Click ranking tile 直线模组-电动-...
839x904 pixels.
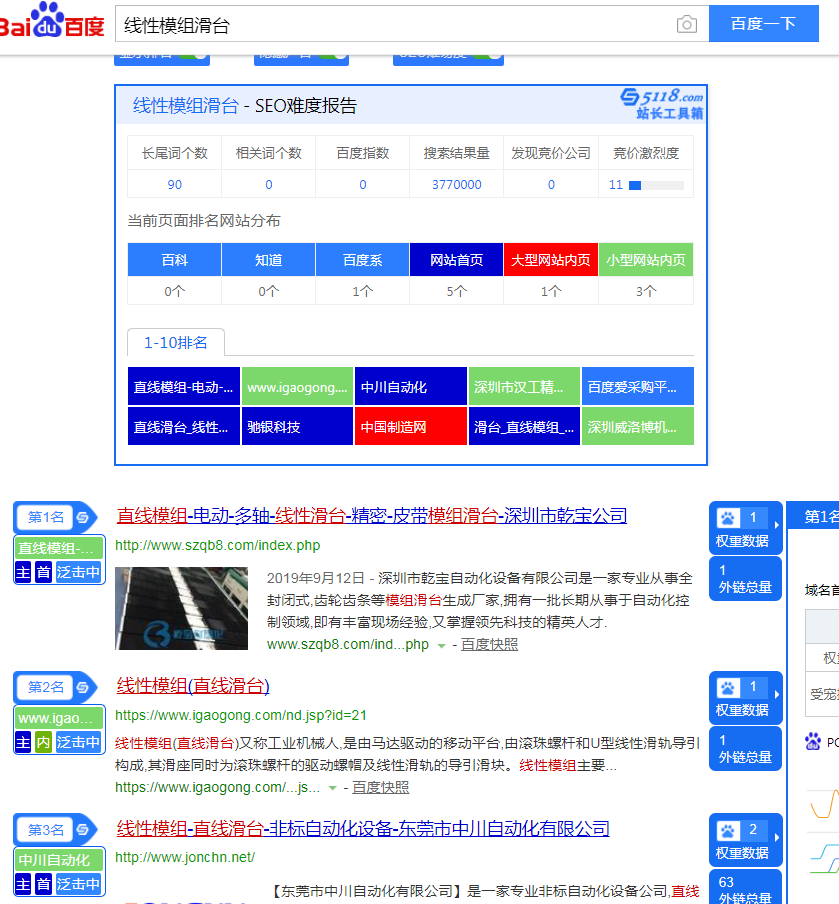183,386
